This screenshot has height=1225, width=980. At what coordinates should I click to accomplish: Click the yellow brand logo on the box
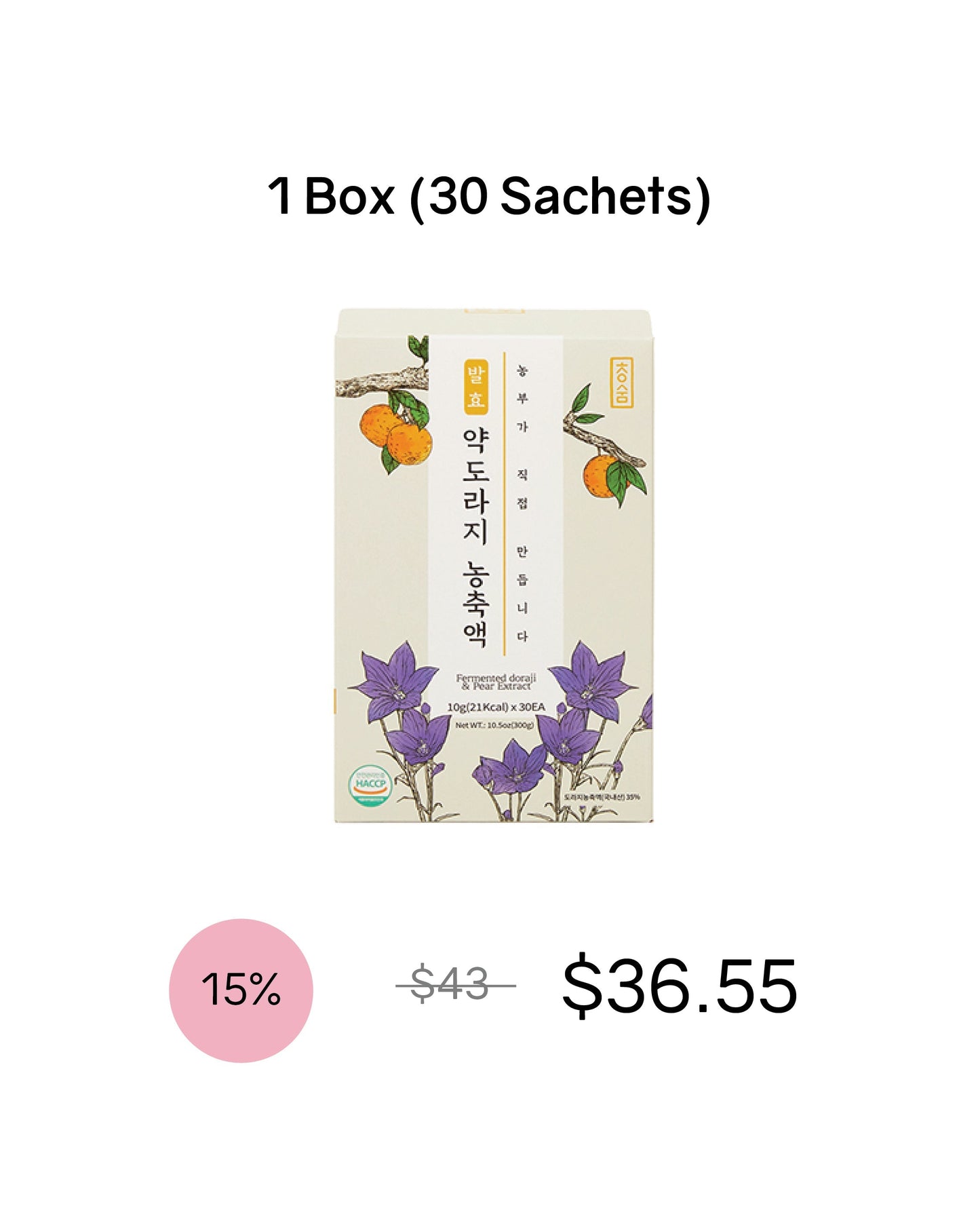click(x=621, y=382)
